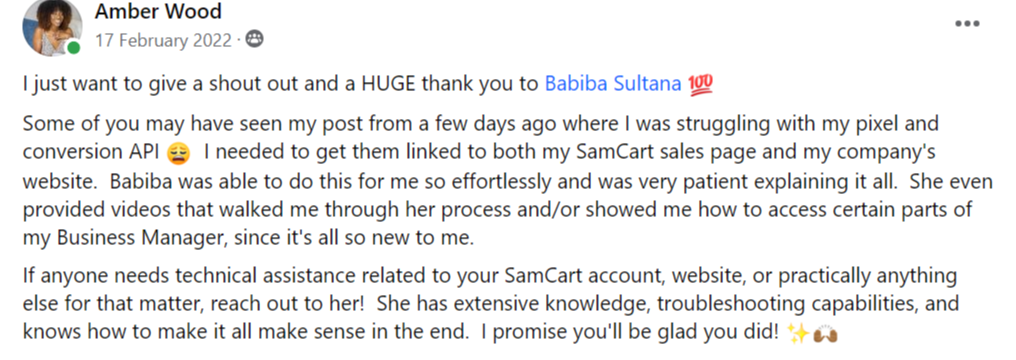Click the red 100 emoji
The image size is (1016, 360).
[701, 84]
